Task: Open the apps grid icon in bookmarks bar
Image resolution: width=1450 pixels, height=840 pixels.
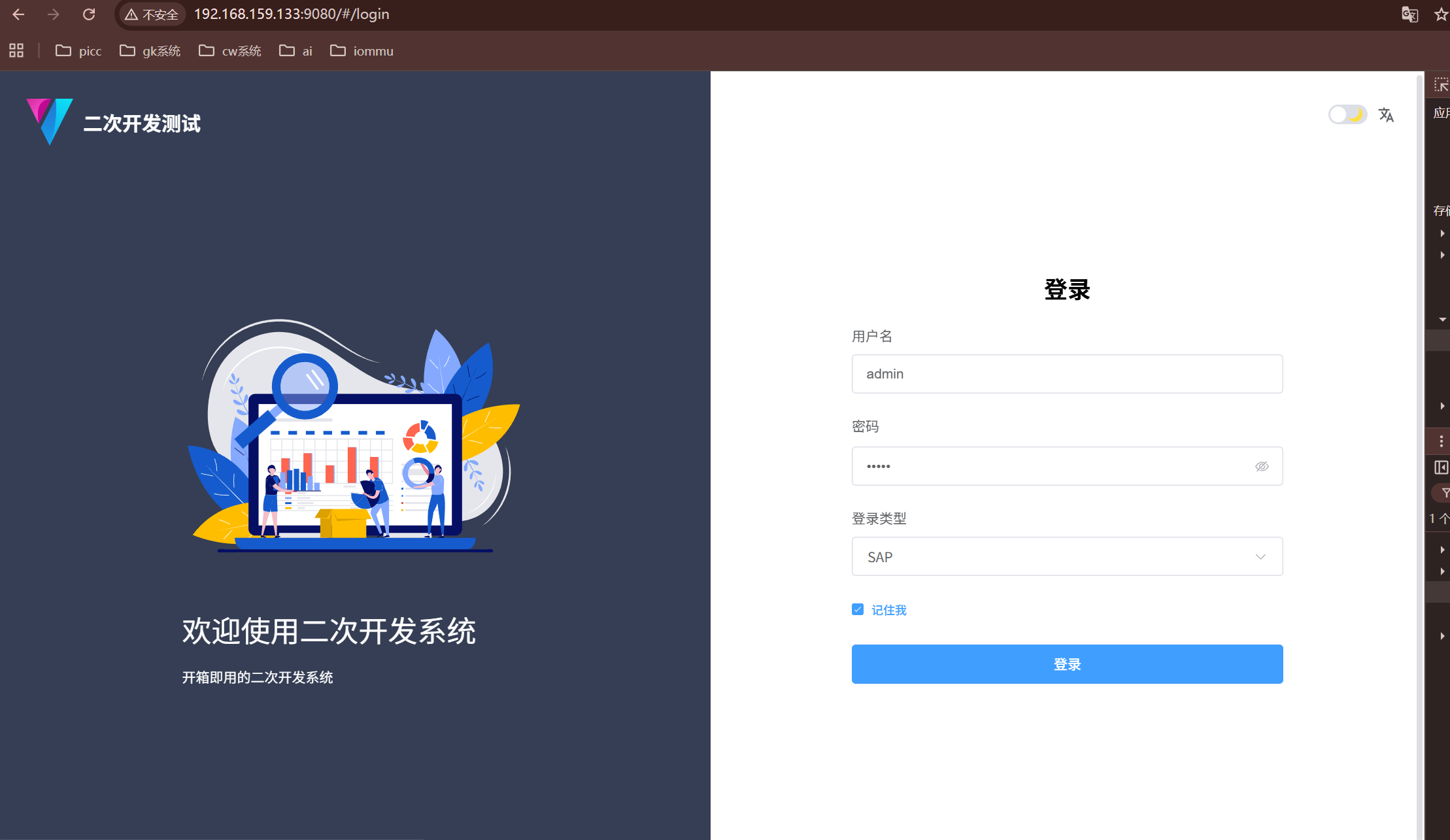Action: [x=16, y=50]
